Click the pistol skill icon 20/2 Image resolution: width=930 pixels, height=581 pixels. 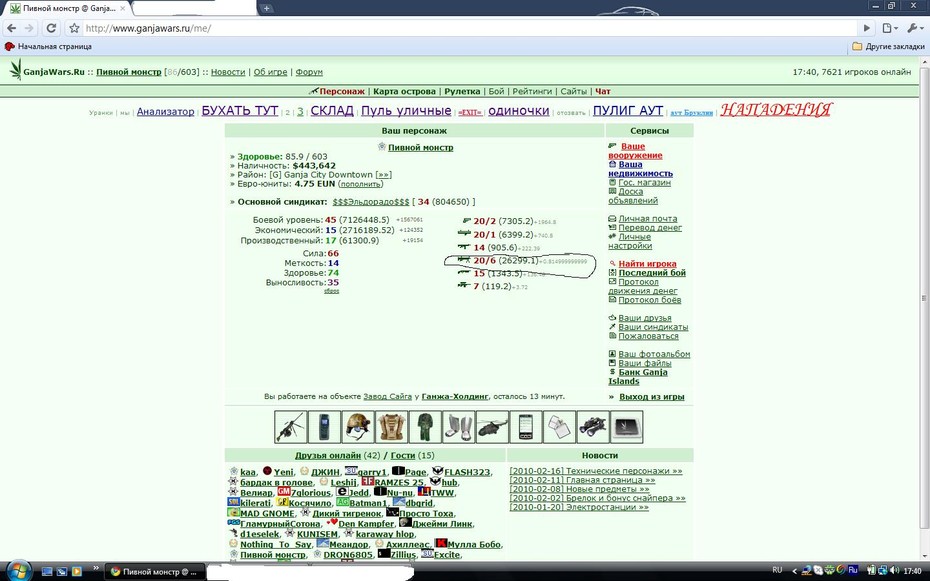[x=466, y=221]
